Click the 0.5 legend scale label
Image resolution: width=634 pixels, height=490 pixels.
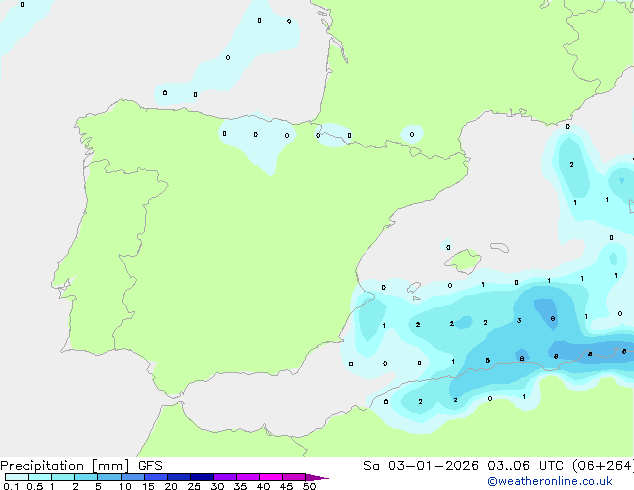coord(34,486)
